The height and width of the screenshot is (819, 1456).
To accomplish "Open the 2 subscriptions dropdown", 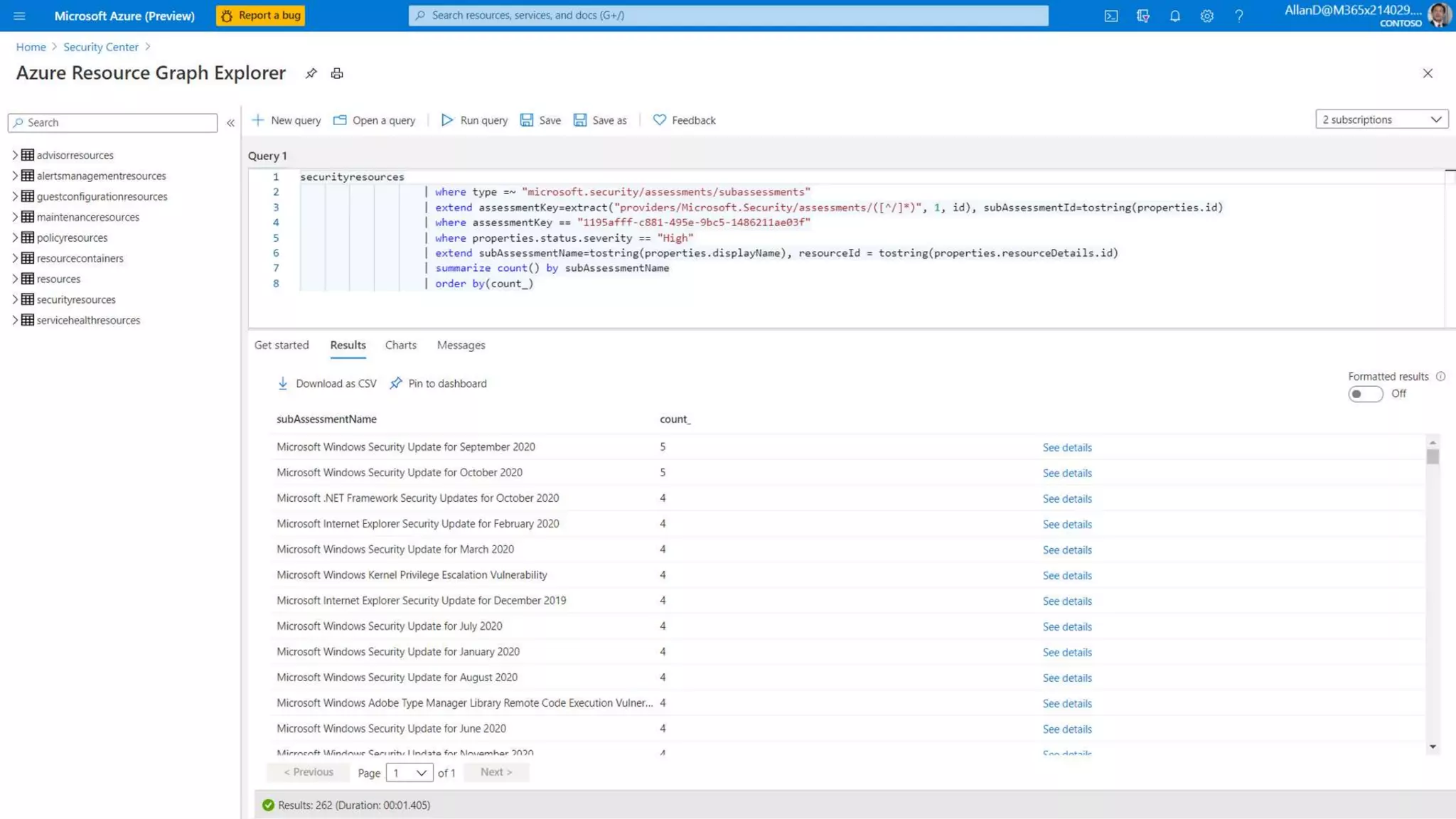I will [1381, 119].
